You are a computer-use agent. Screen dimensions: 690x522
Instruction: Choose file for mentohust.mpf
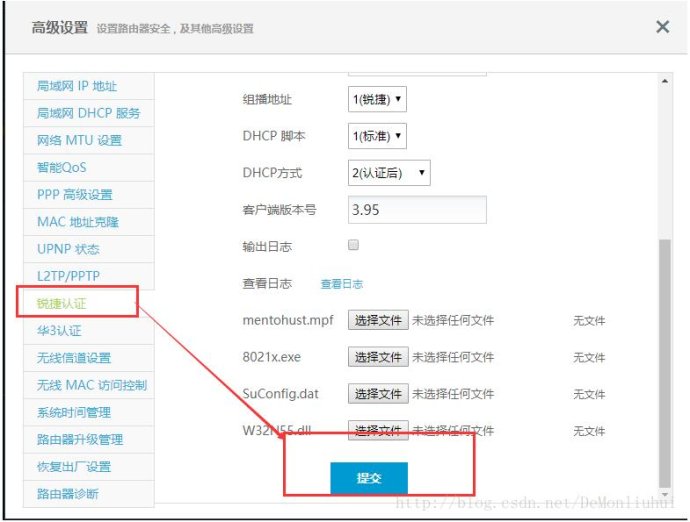pos(378,321)
